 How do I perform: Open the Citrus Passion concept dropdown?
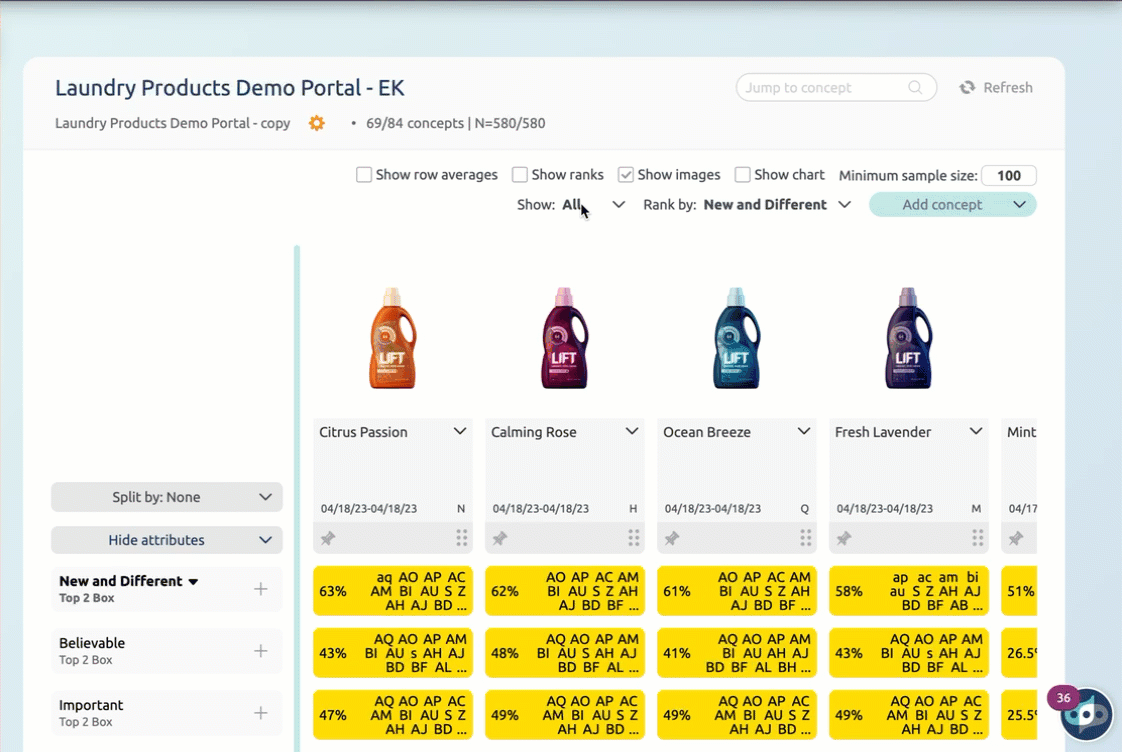click(x=460, y=432)
